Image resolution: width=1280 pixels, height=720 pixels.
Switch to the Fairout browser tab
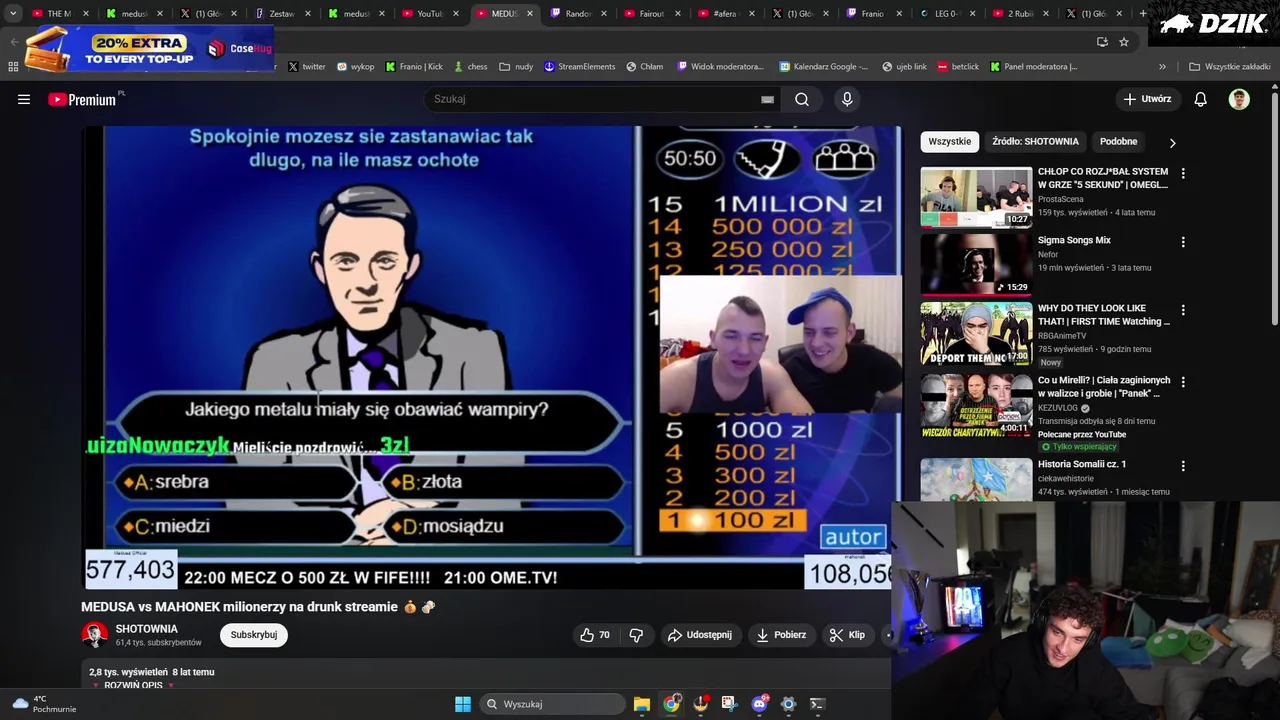pyautogui.click(x=651, y=13)
